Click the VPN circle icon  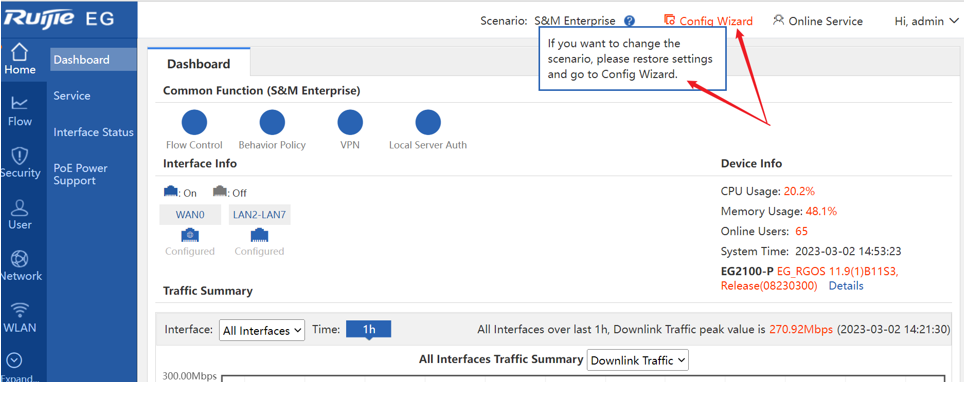350,123
